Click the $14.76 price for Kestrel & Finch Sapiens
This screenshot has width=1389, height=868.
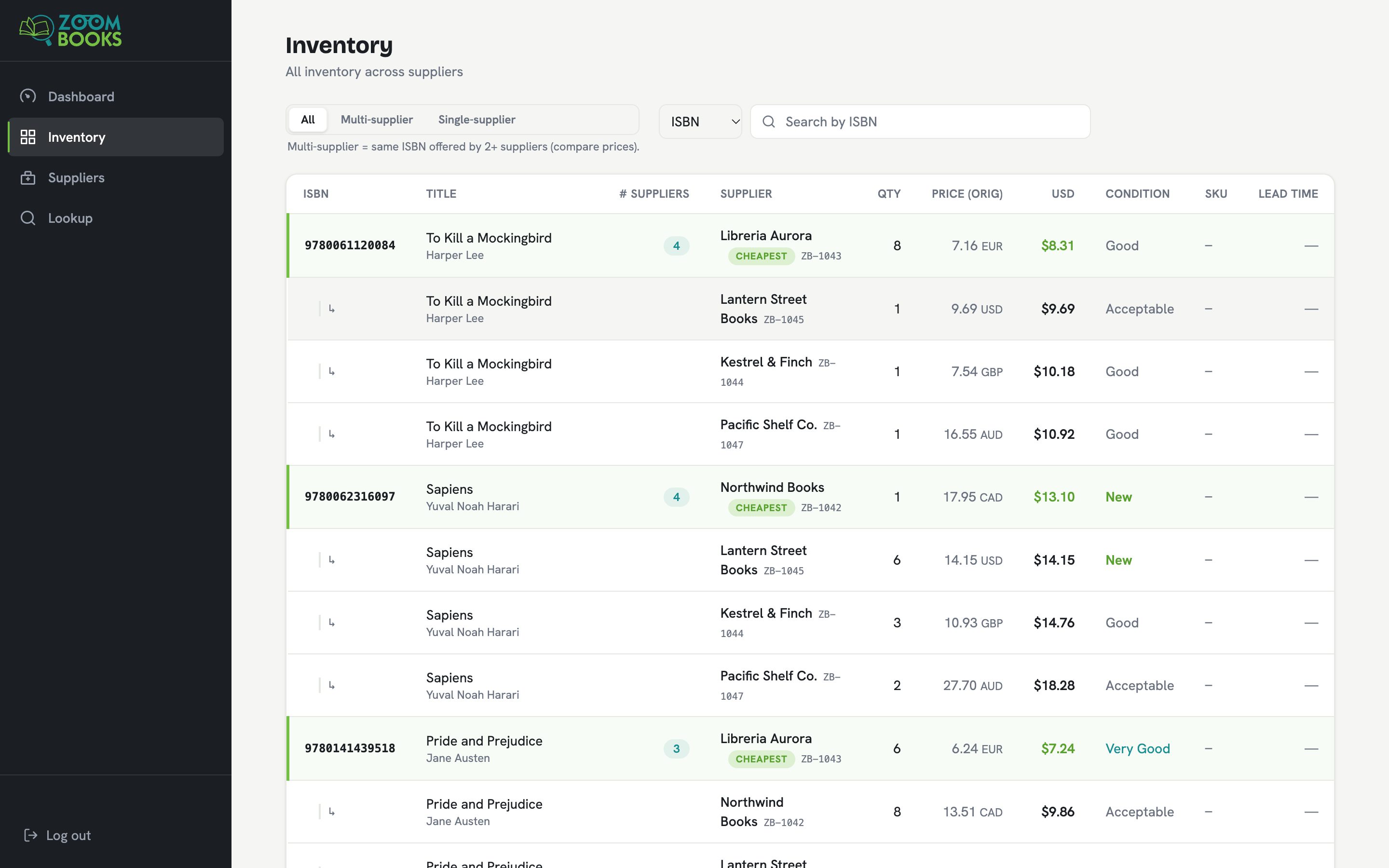[x=1054, y=623]
